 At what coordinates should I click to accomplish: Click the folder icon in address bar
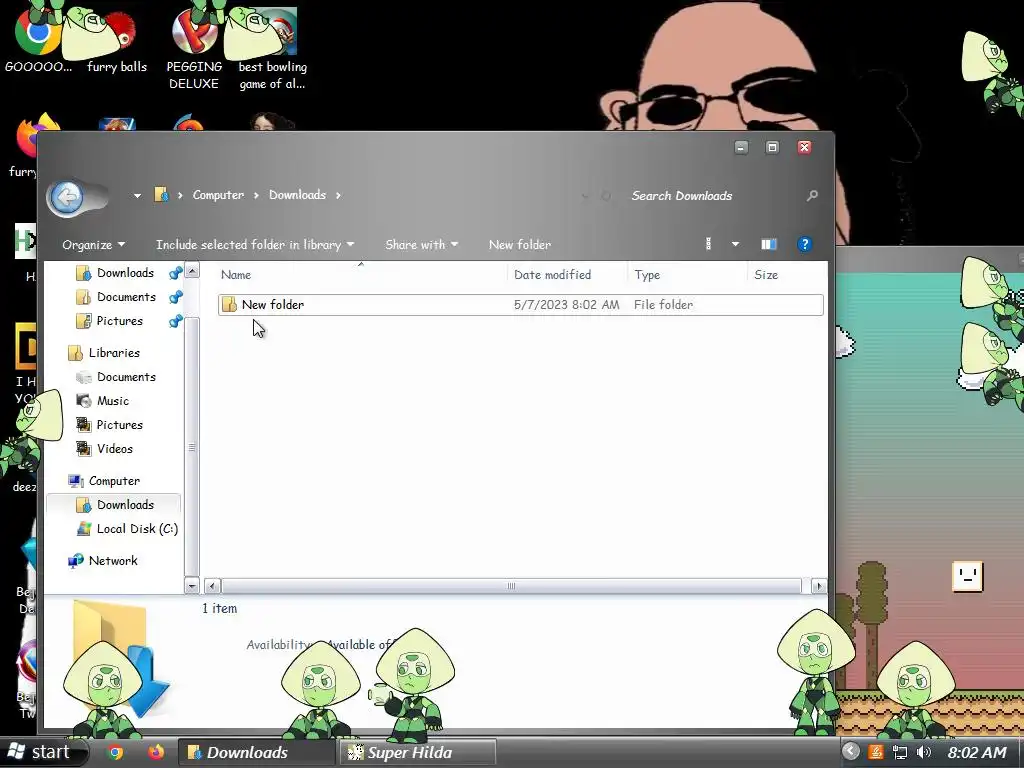(x=161, y=195)
